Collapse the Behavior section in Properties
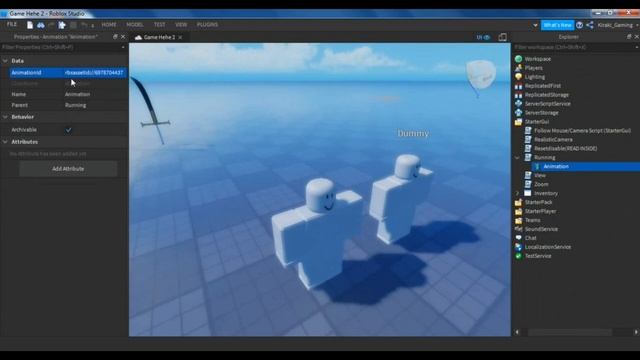Image resolution: width=640 pixels, height=360 pixels. pyautogui.click(x=5, y=117)
